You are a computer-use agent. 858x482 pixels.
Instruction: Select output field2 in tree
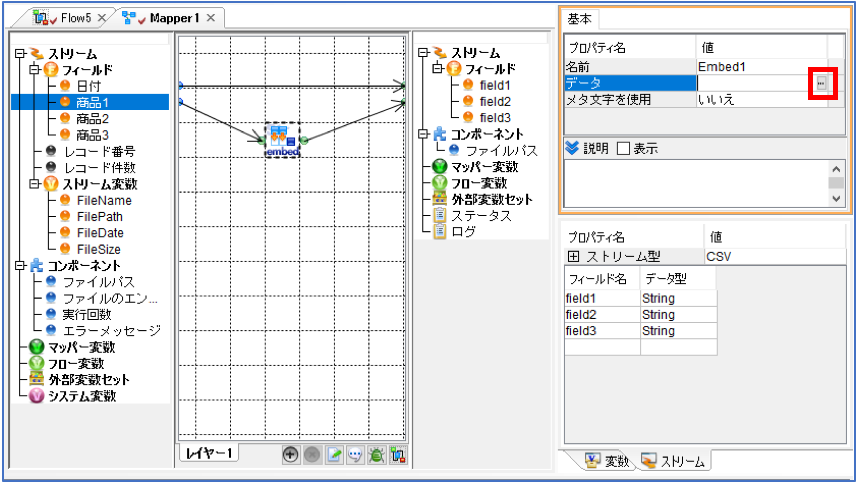[495, 101]
